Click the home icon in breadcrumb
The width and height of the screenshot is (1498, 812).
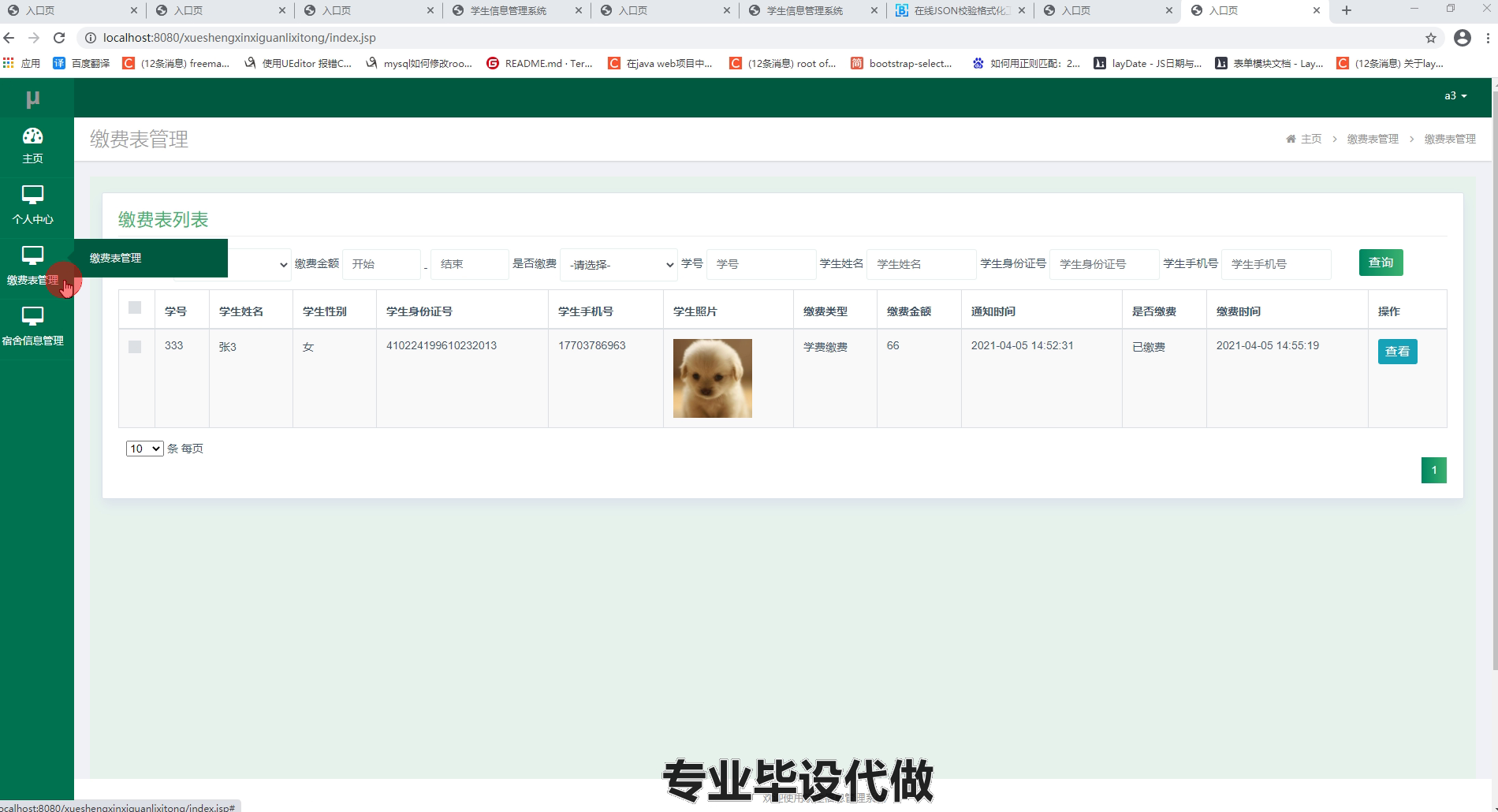1291,139
